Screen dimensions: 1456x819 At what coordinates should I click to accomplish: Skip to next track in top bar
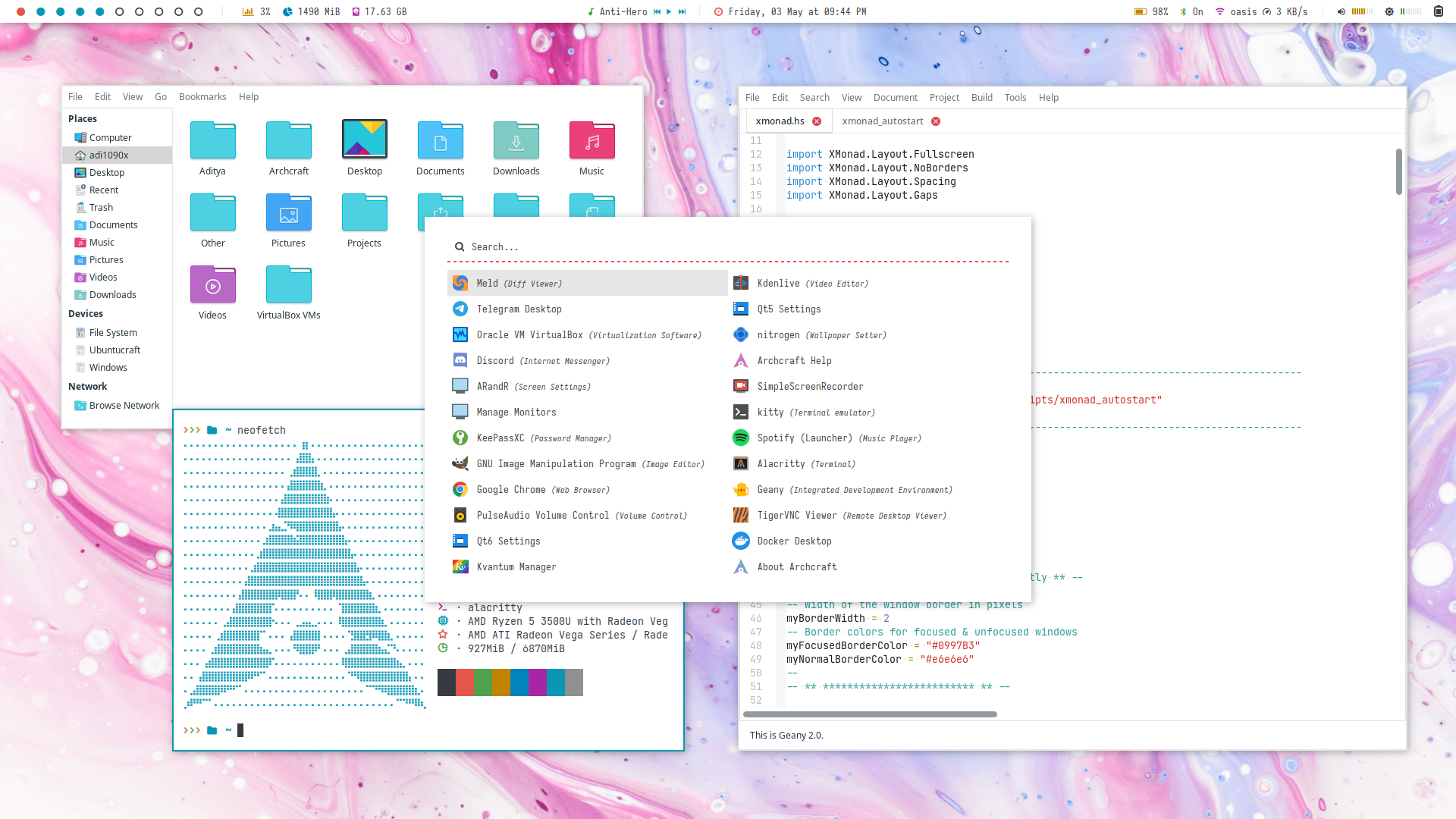point(682,11)
